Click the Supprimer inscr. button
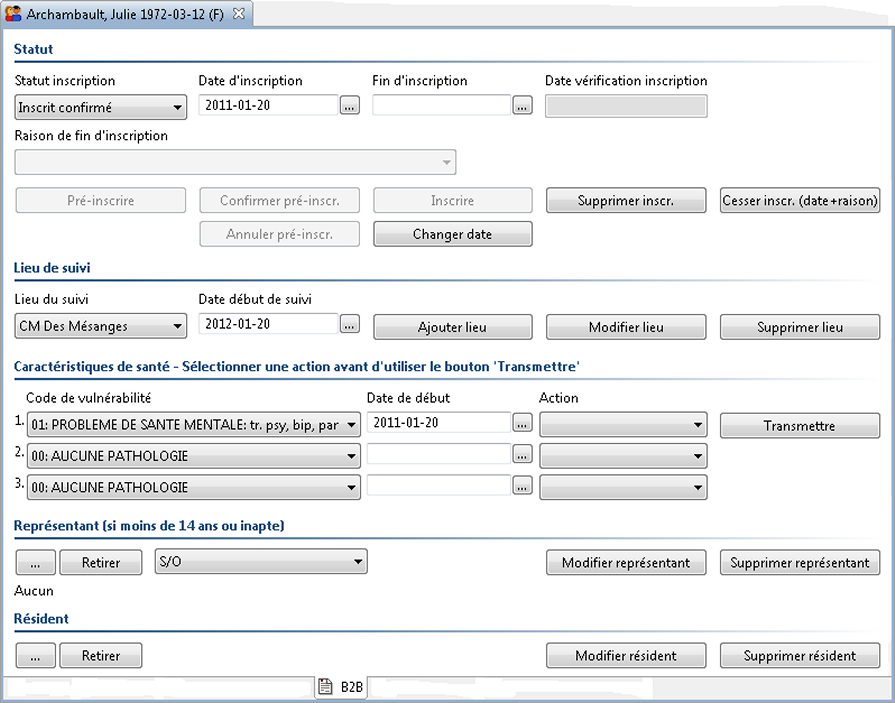This screenshot has width=895, height=703. 626,200
